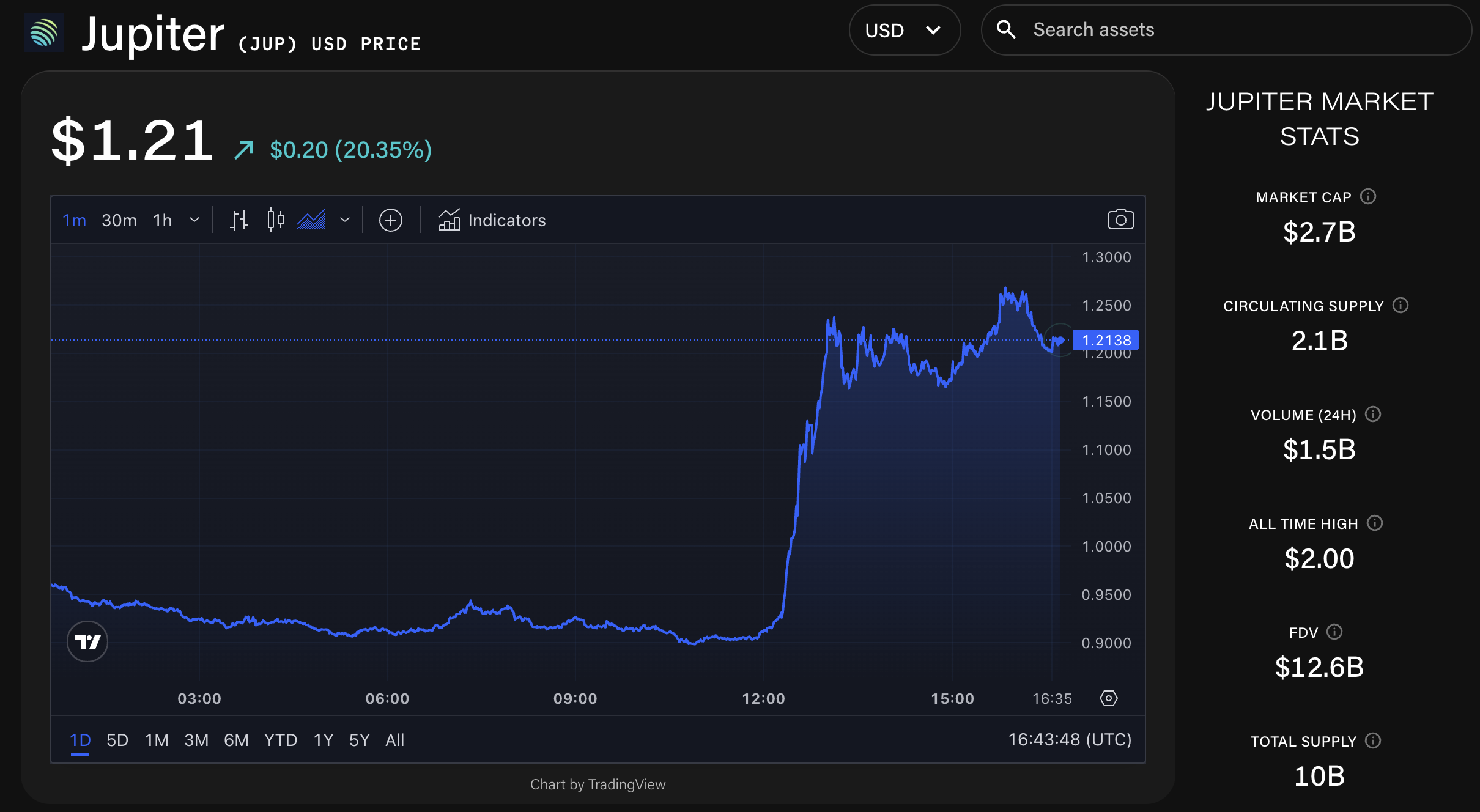The height and width of the screenshot is (812, 1480).
Task: Click the compare/add symbol plus icon
Action: (391, 220)
